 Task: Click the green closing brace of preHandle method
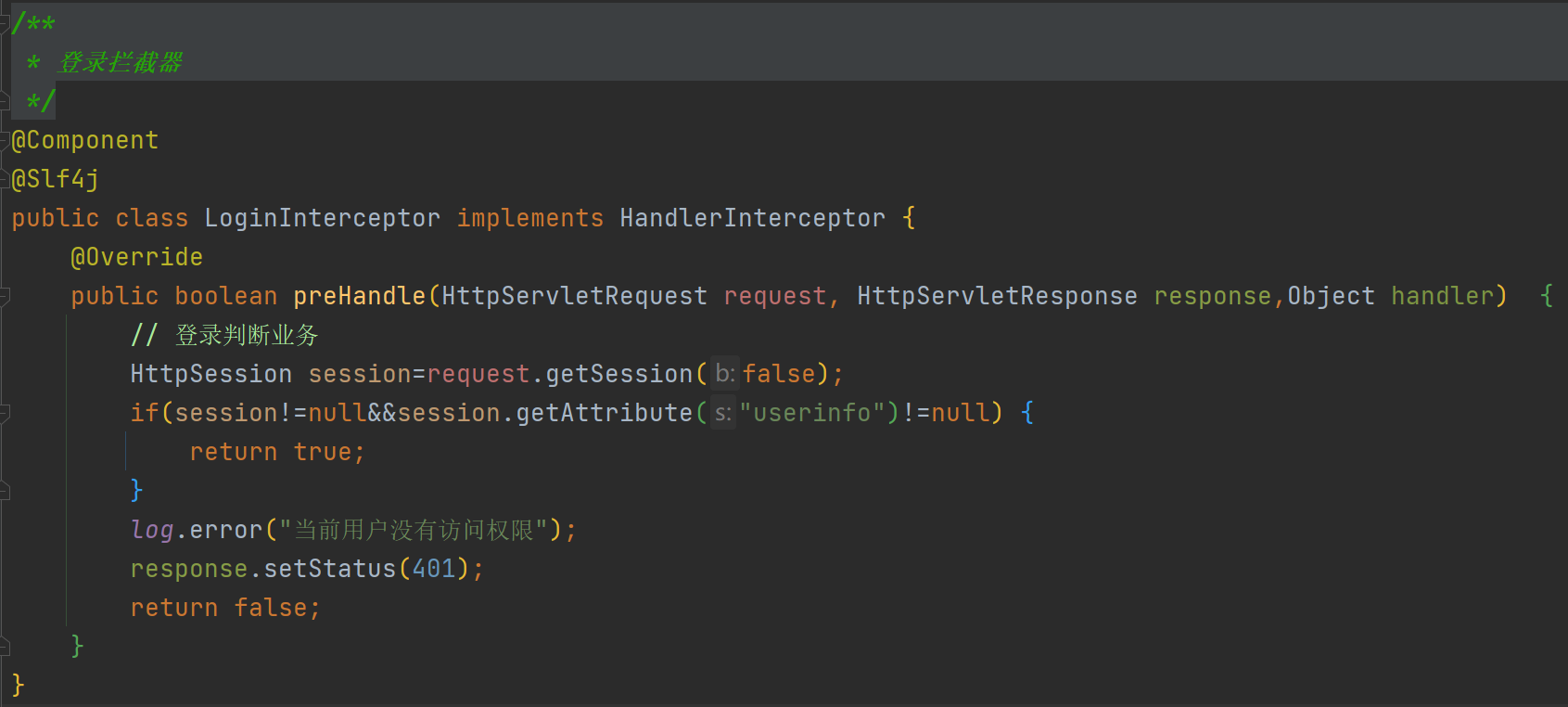(78, 645)
